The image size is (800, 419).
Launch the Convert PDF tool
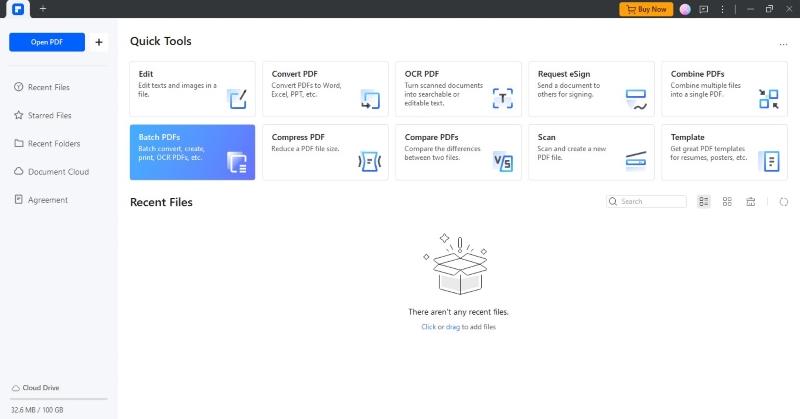tap(325, 89)
